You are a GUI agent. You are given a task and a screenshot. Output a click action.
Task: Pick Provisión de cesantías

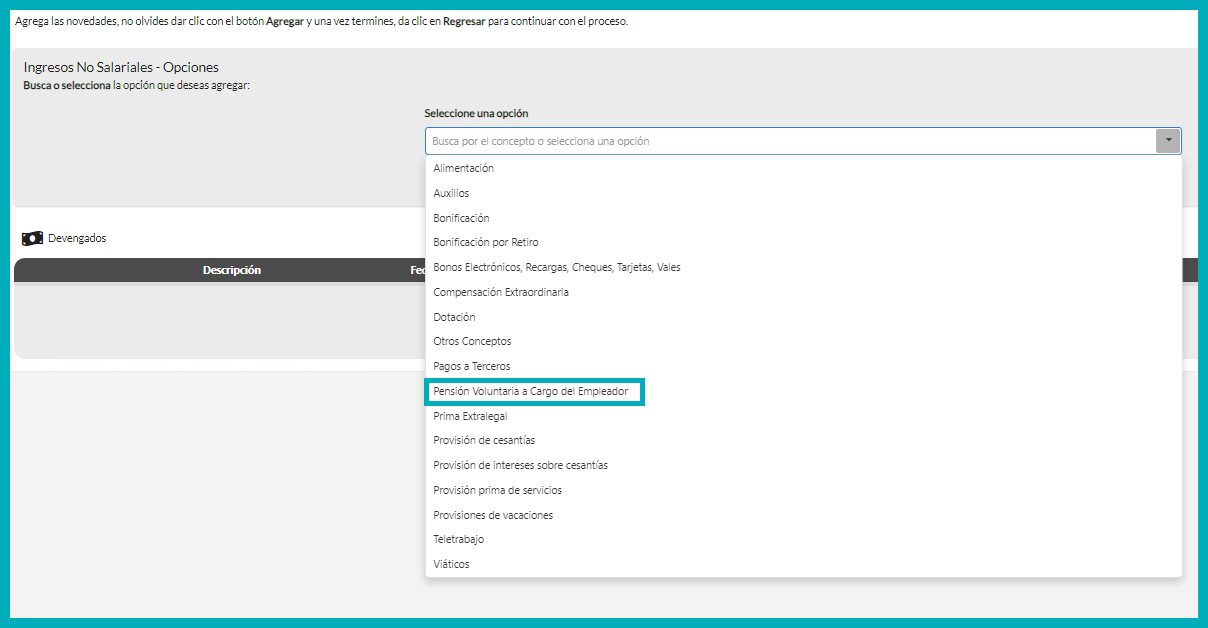pyautogui.click(x=803, y=440)
